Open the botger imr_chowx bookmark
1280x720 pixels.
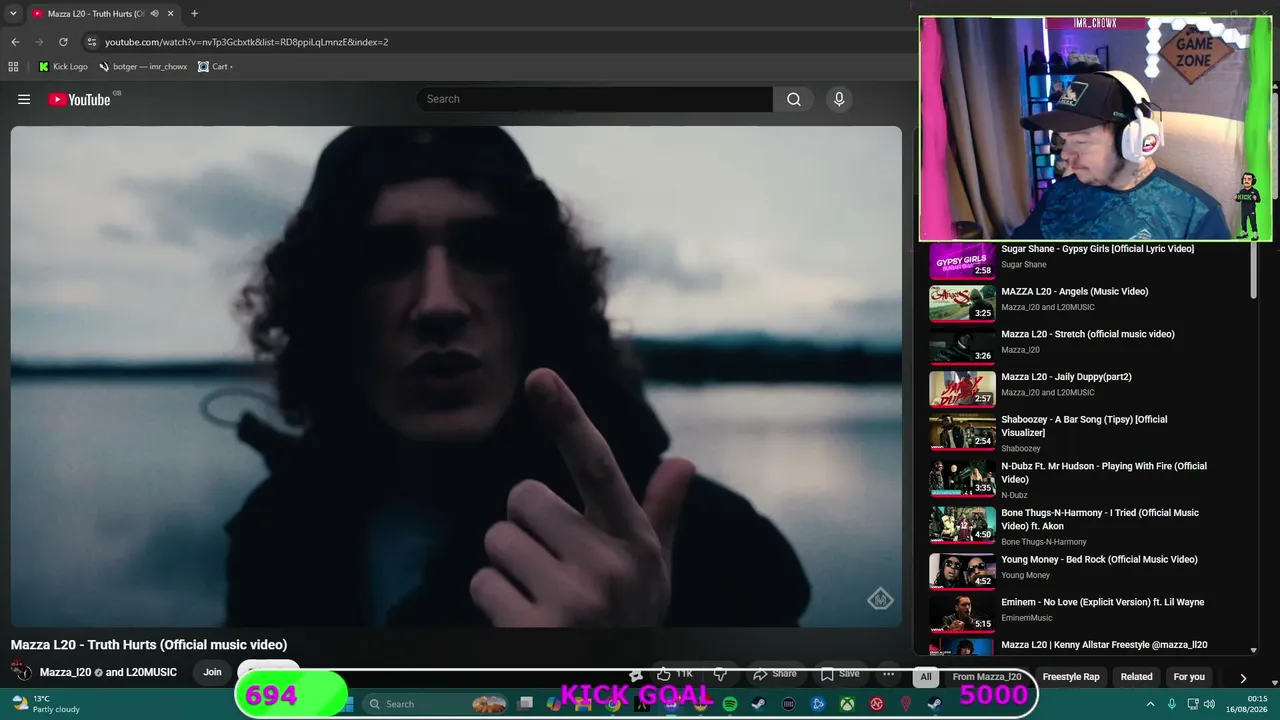point(142,67)
